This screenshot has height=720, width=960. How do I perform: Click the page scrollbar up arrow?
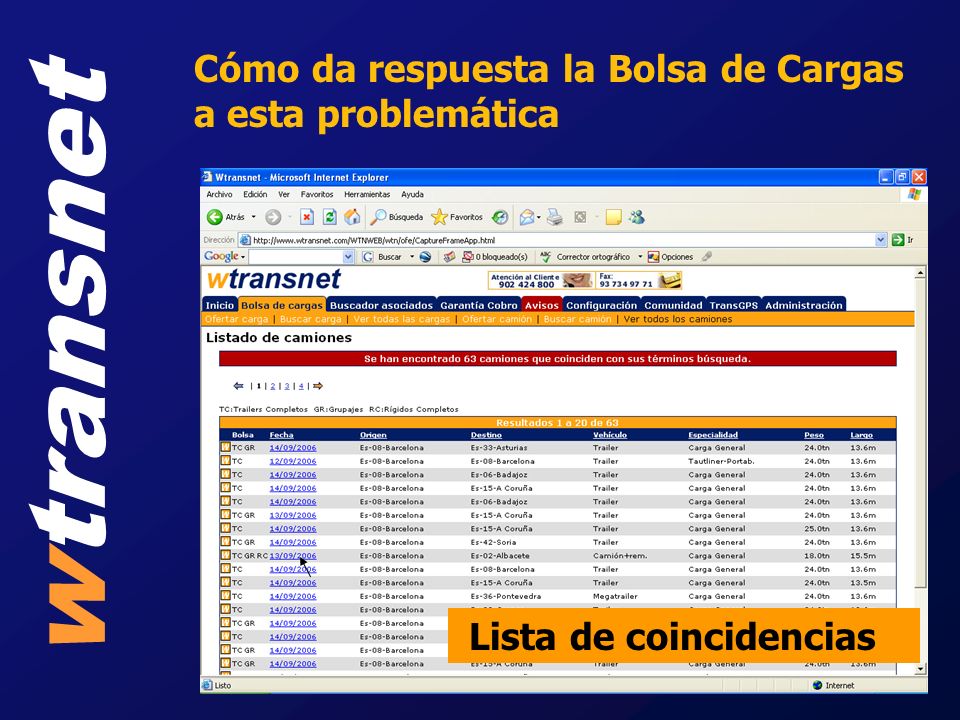click(x=920, y=273)
